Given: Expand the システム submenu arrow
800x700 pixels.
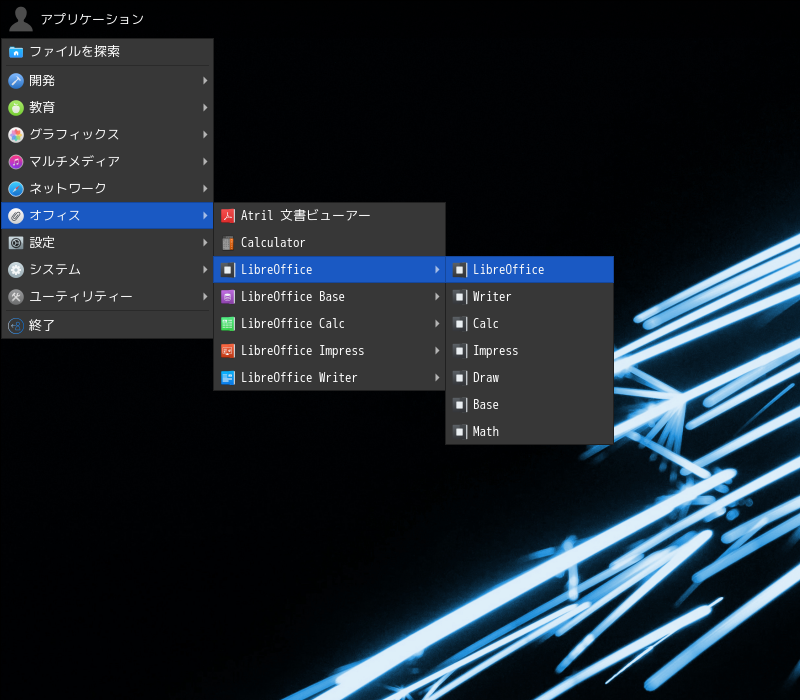Looking at the screenshot, I should tap(205, 270).
